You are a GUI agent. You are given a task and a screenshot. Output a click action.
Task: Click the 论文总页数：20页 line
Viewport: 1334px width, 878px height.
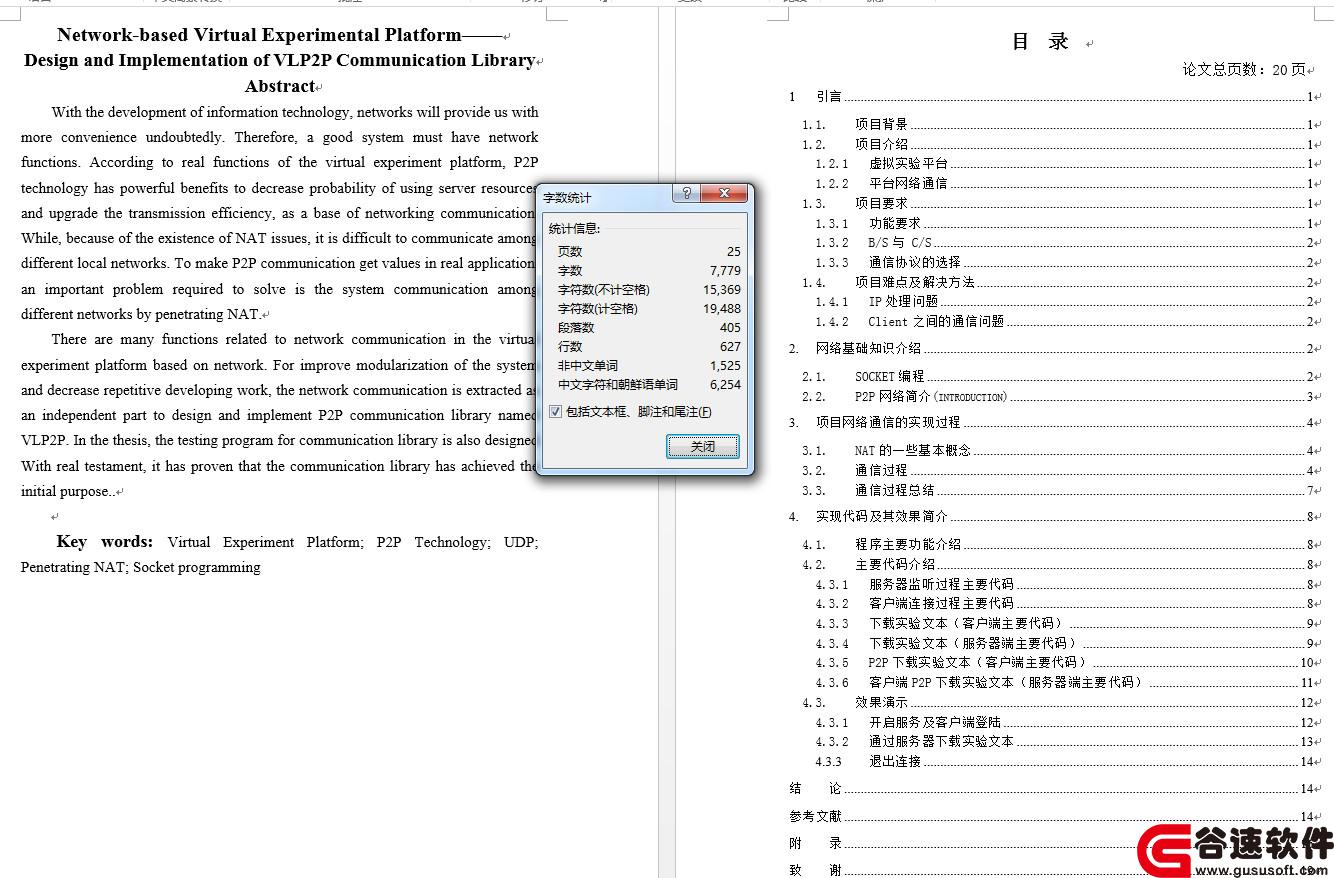(1244, 70)
